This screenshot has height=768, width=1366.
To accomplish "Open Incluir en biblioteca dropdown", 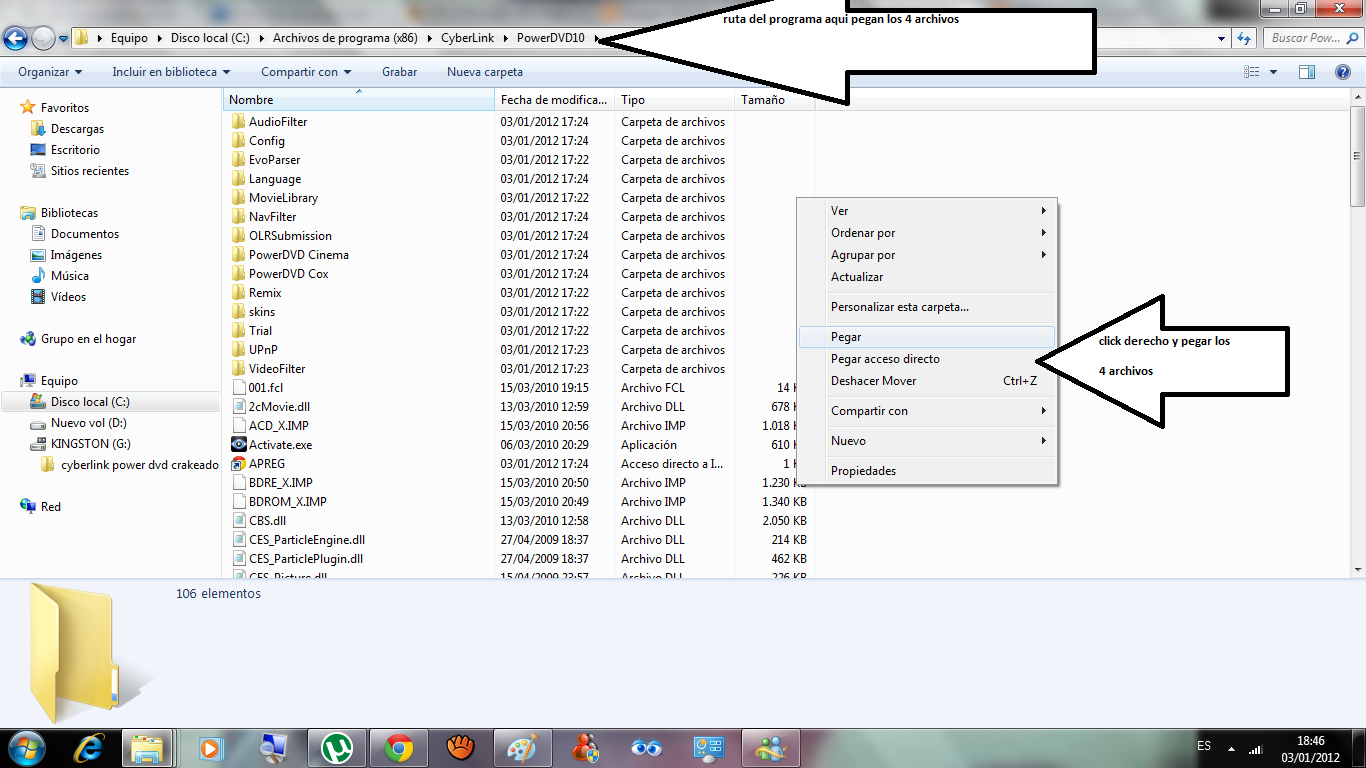I will pyautogui.click(x=171, y=72).
